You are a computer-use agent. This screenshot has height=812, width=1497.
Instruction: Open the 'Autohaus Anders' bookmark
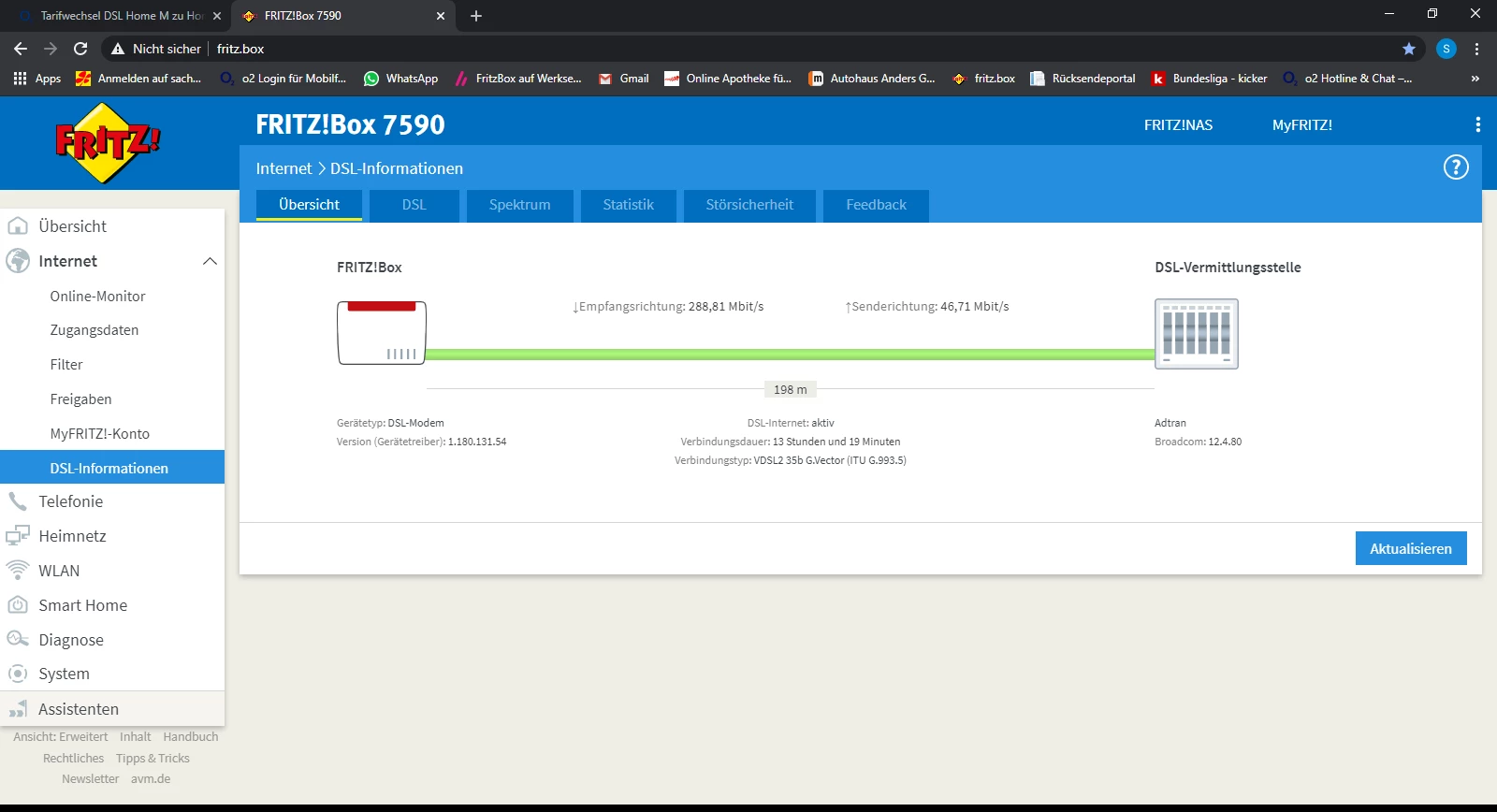click(872, 79)
